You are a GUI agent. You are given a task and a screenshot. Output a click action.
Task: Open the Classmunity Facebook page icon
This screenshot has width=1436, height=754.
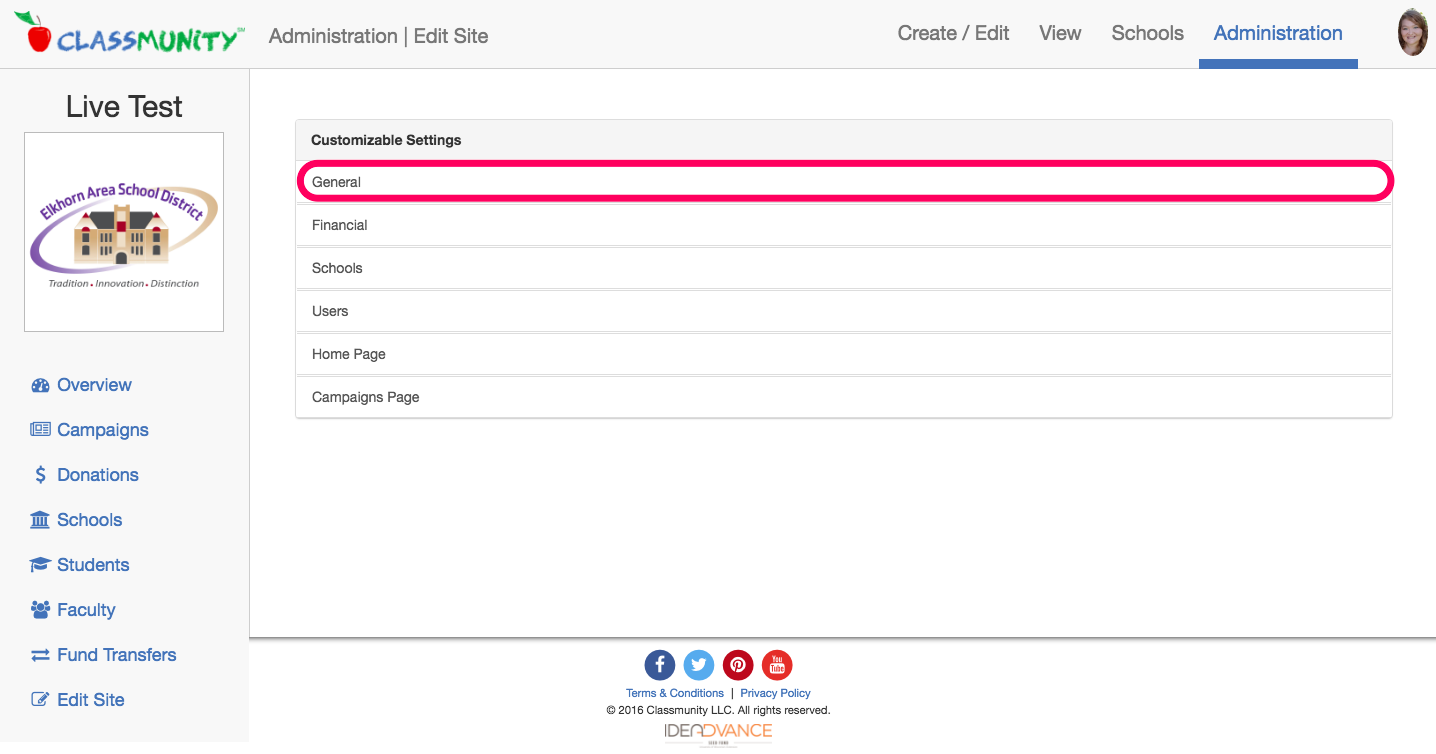coord(659,665)
